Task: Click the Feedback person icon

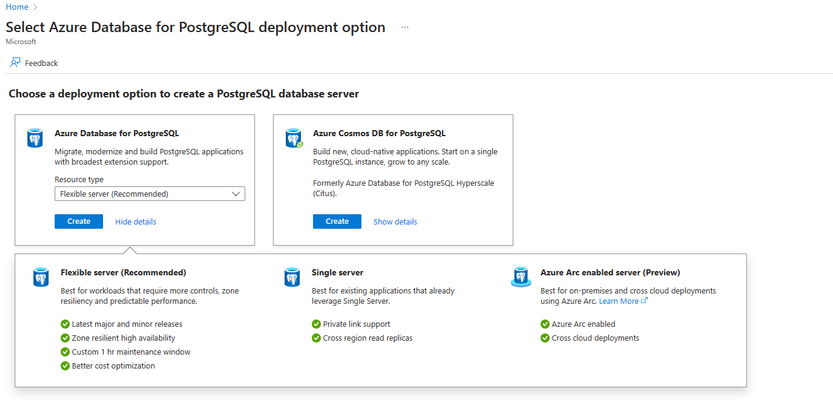Action: point(15,63)
